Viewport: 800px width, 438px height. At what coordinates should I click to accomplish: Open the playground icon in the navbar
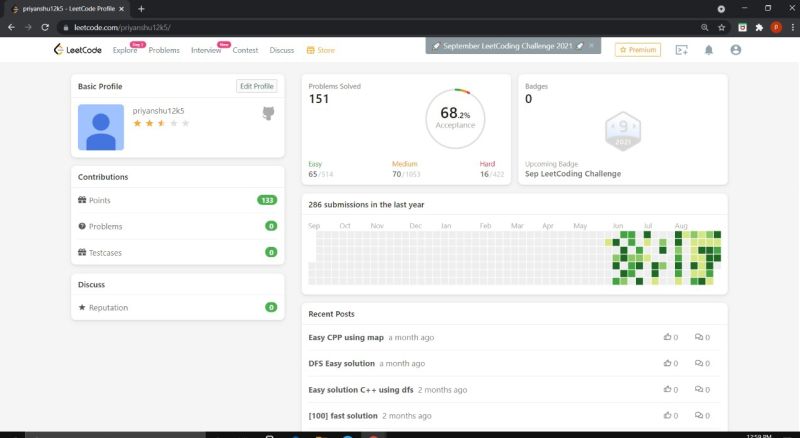(x=682, y=50)
